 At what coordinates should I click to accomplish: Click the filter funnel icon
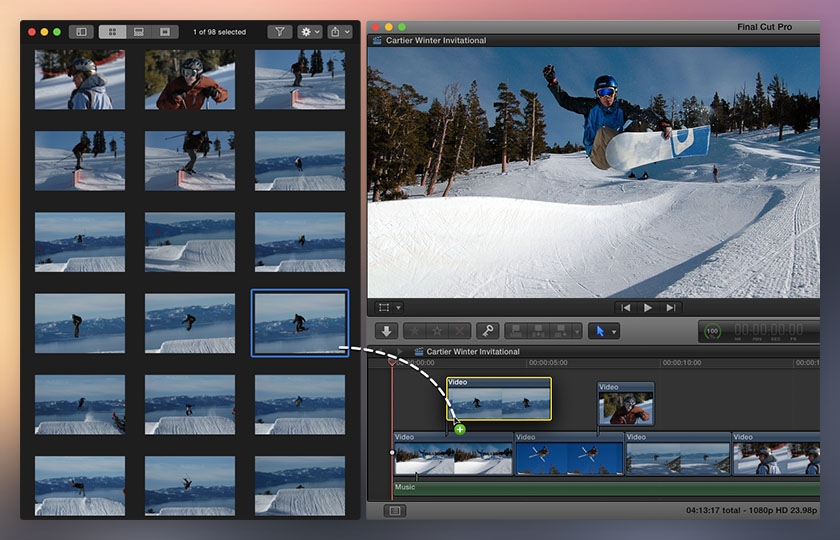tap(279, 32)
